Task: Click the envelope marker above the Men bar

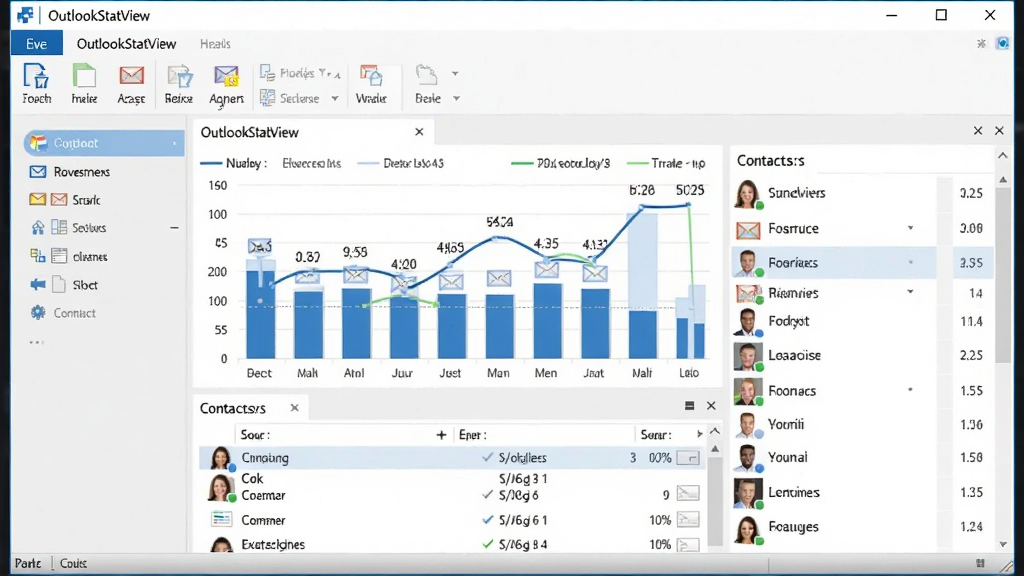Action: [x=546, y=269]
